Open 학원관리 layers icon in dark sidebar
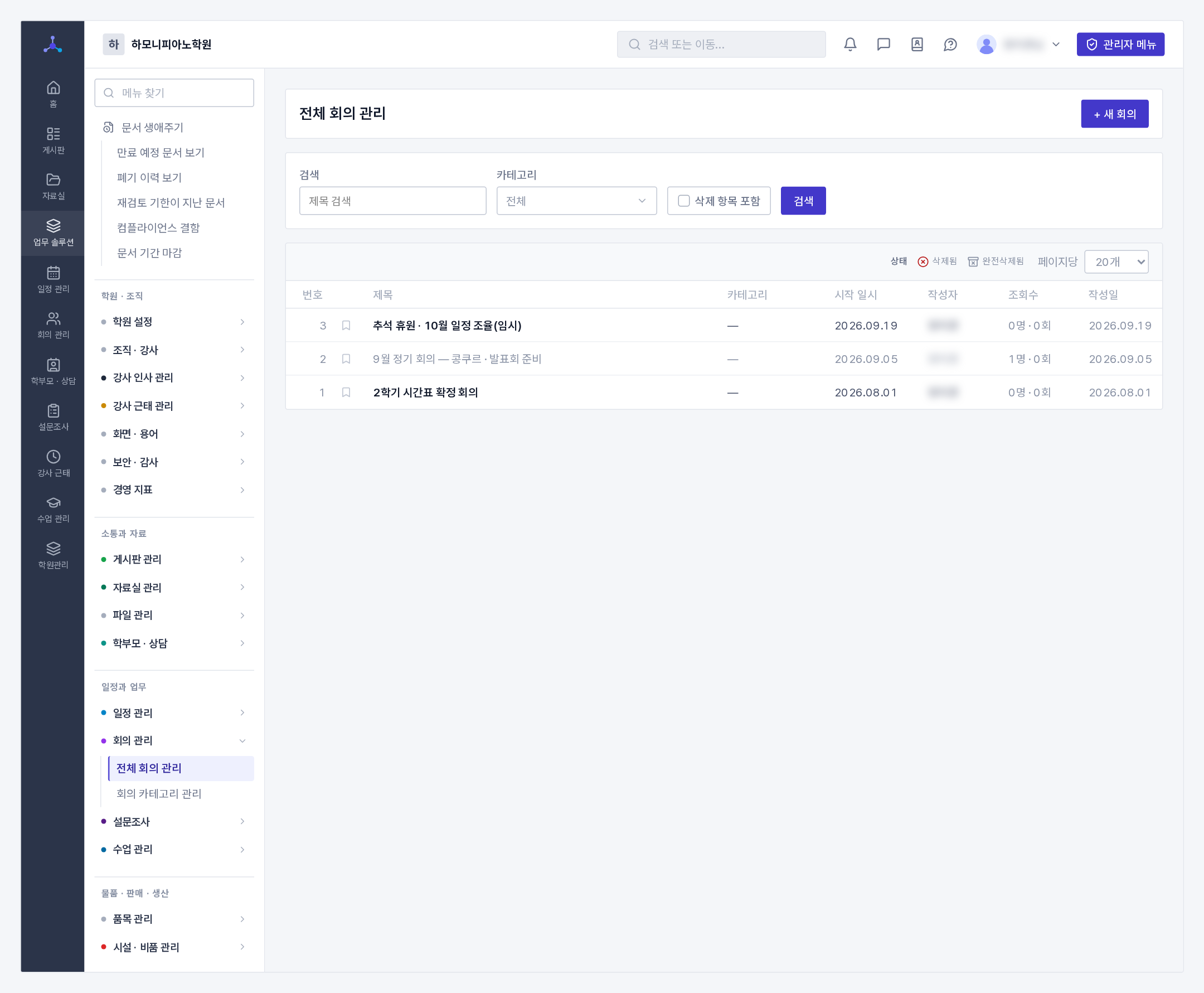The height and width of the screenshot is (993, 1204). (53, 555)
